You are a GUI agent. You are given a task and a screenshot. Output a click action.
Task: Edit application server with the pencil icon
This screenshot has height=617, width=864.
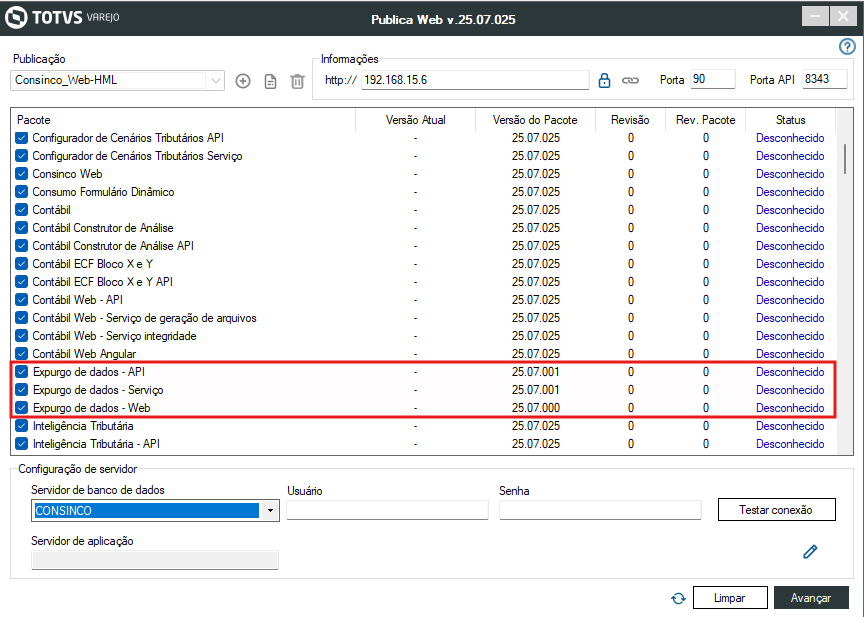coord(810,551)
